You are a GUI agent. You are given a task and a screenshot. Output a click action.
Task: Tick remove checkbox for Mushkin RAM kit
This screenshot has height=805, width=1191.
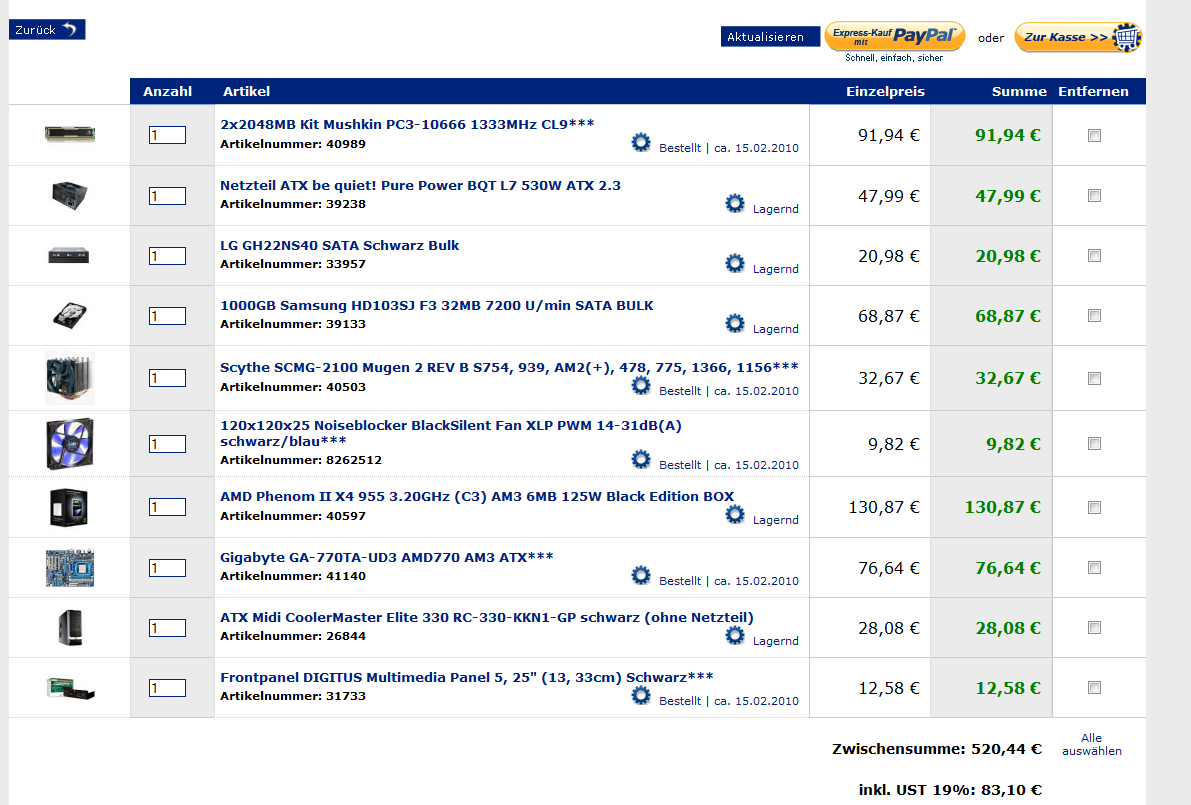1095,135
